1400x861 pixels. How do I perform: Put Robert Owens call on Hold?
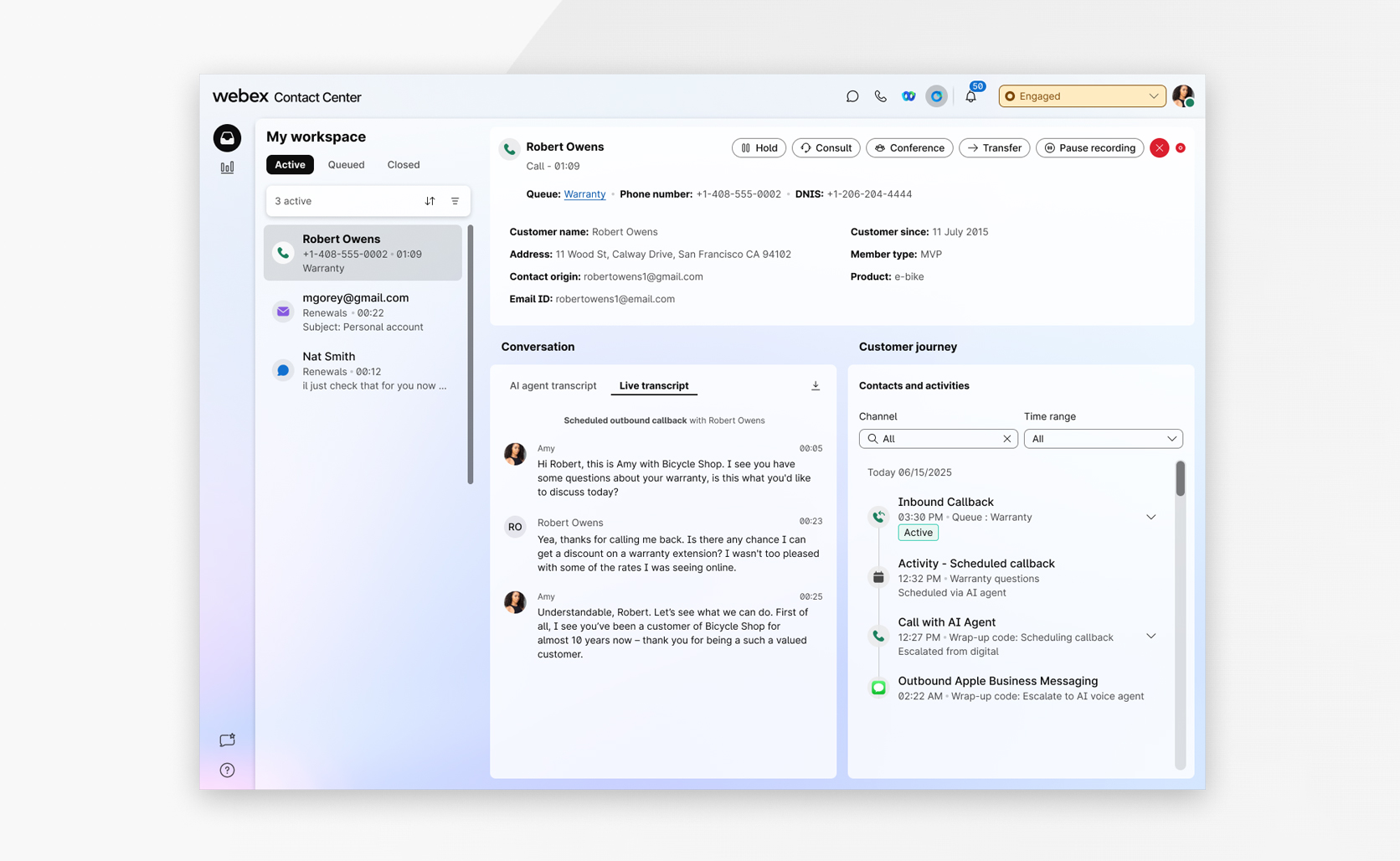point(759,148)
